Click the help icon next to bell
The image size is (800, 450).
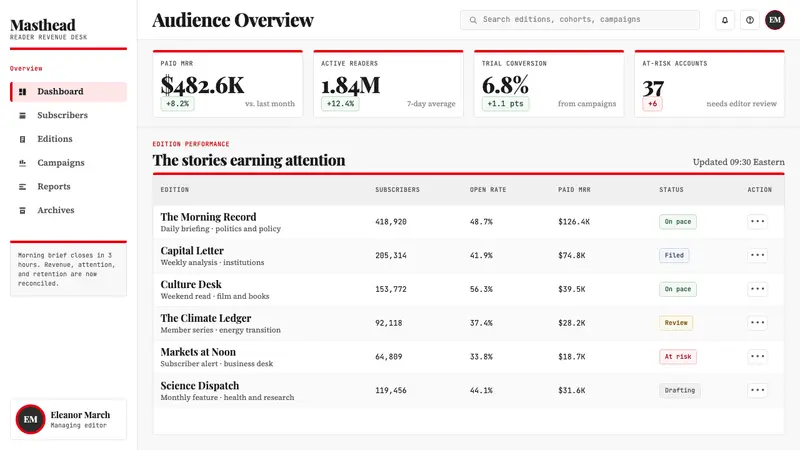tap(749, 20)
